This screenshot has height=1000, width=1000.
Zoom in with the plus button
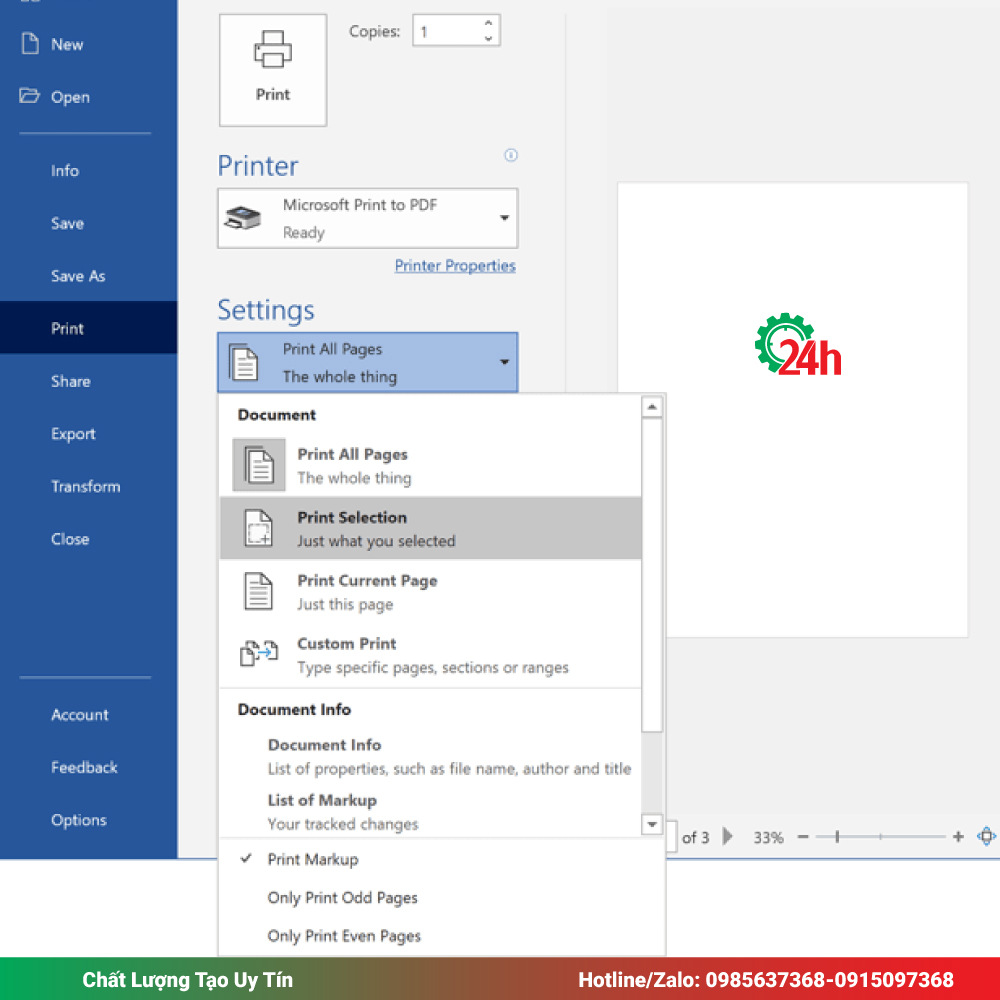tap(958, 837)
